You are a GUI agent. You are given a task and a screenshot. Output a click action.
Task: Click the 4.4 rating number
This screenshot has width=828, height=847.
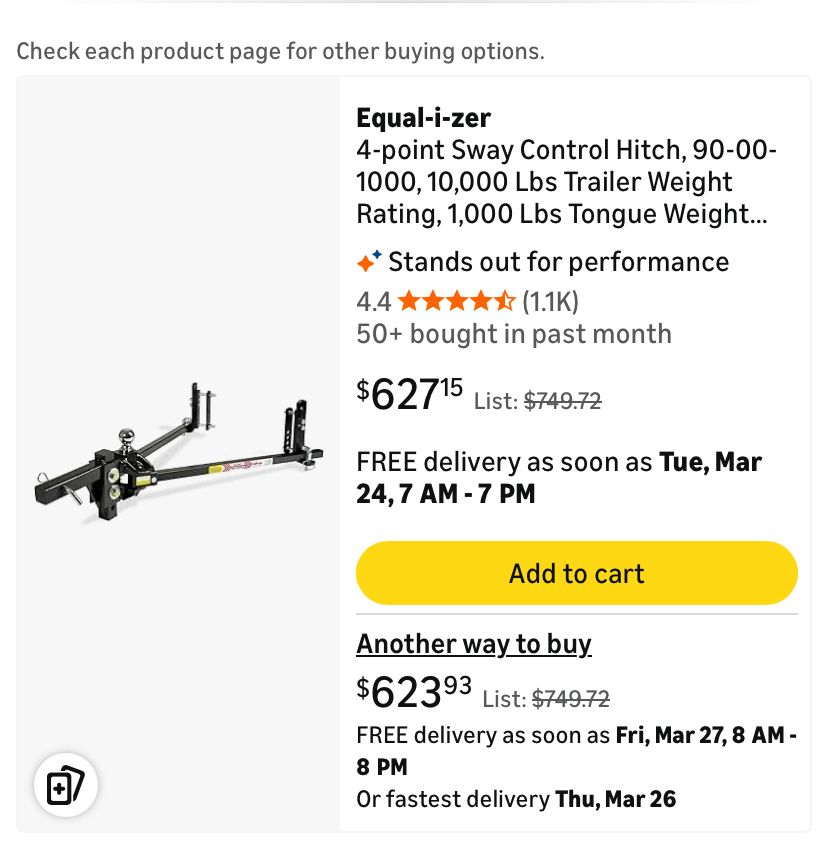coord(374,300)
